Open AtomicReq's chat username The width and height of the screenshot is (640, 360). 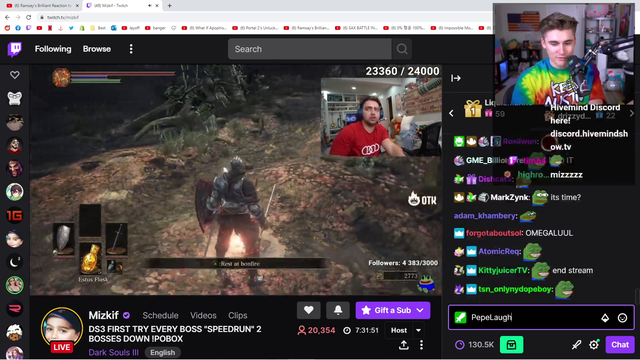pyautogui.click(x=499, y=251)
